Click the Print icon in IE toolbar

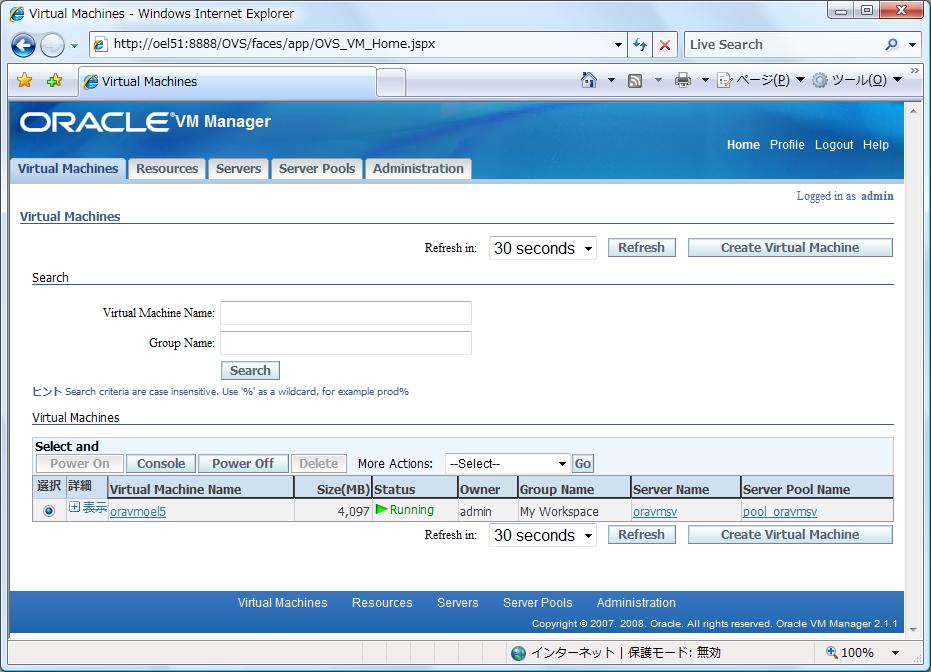683,80
